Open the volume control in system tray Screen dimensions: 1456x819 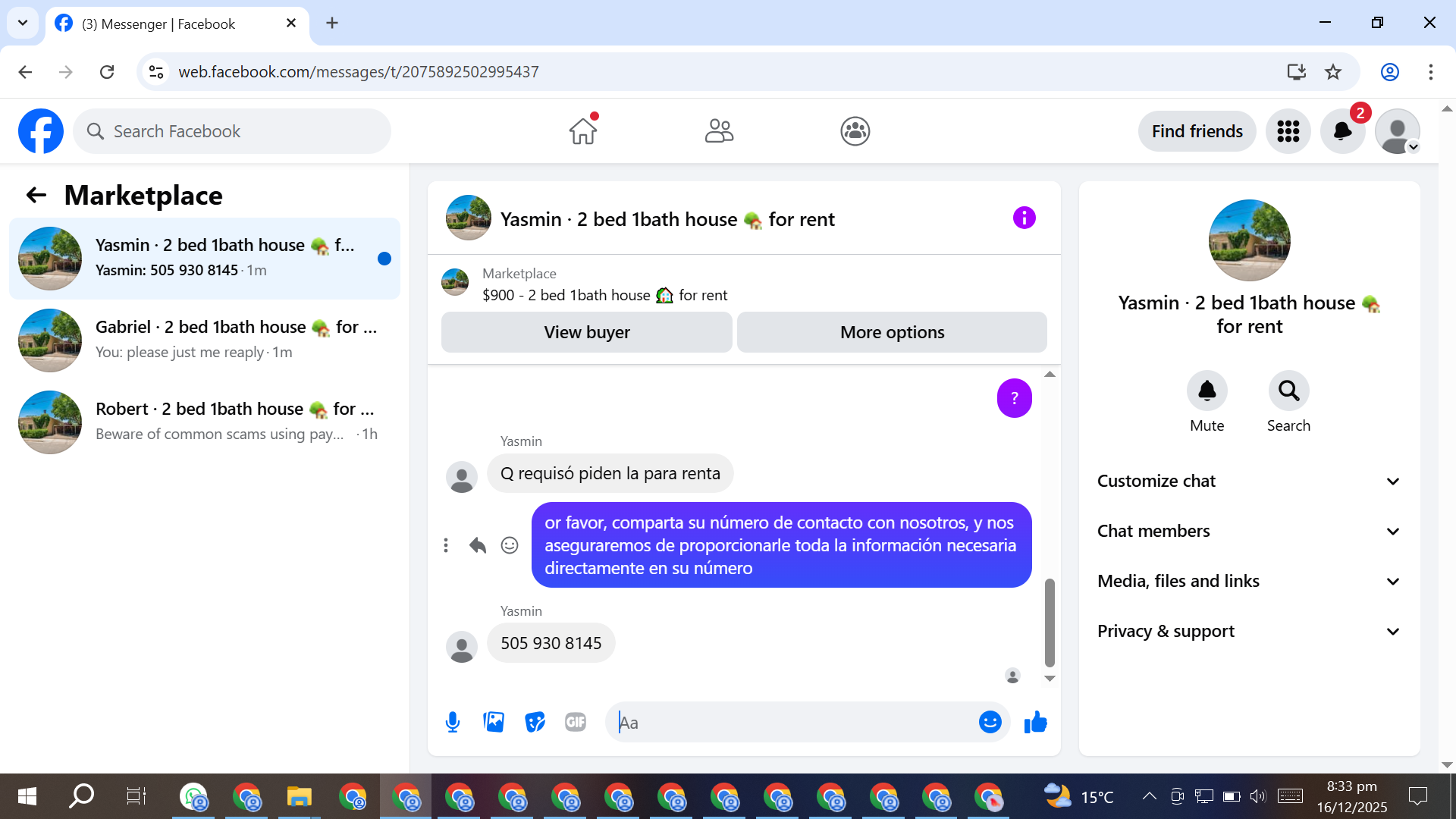pos(1257,796)
